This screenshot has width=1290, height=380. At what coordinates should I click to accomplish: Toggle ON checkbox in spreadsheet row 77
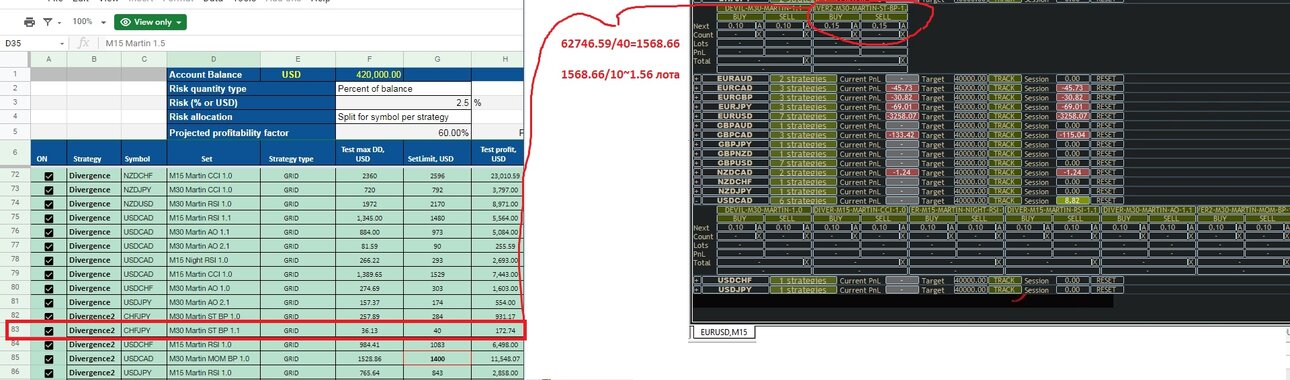[x=49, y=245]
